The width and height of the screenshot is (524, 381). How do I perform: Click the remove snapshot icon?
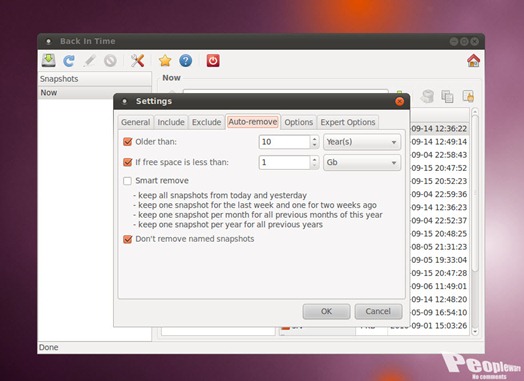tap(110, 61)
